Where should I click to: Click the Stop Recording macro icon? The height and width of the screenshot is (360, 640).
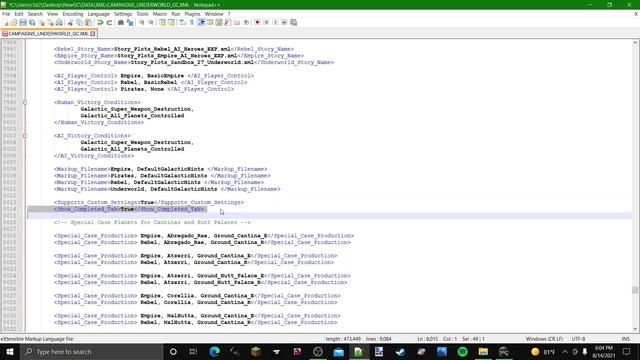[x=266, y=22]
